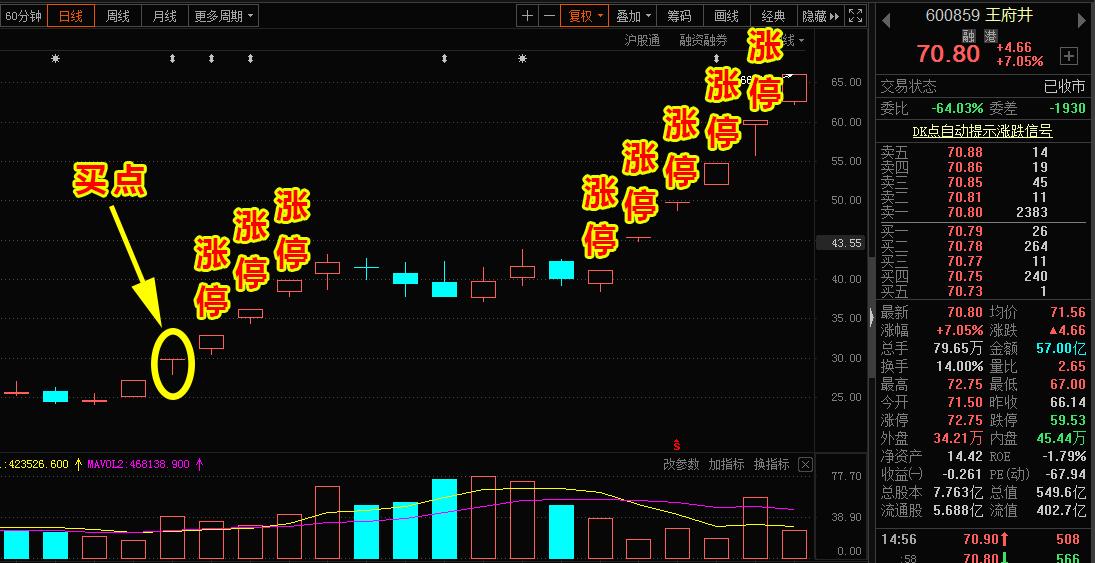Viewport: 1095px width, 563px height.
Task: Activate the 画线 drawing tools
Action: click(x=726, y=16)
